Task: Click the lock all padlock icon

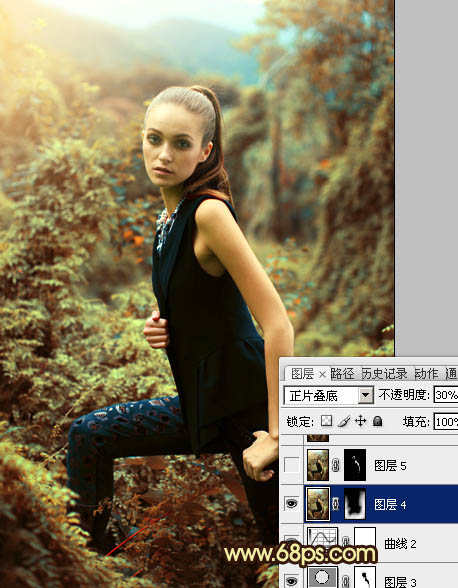Action: click(x=378, y=421)
